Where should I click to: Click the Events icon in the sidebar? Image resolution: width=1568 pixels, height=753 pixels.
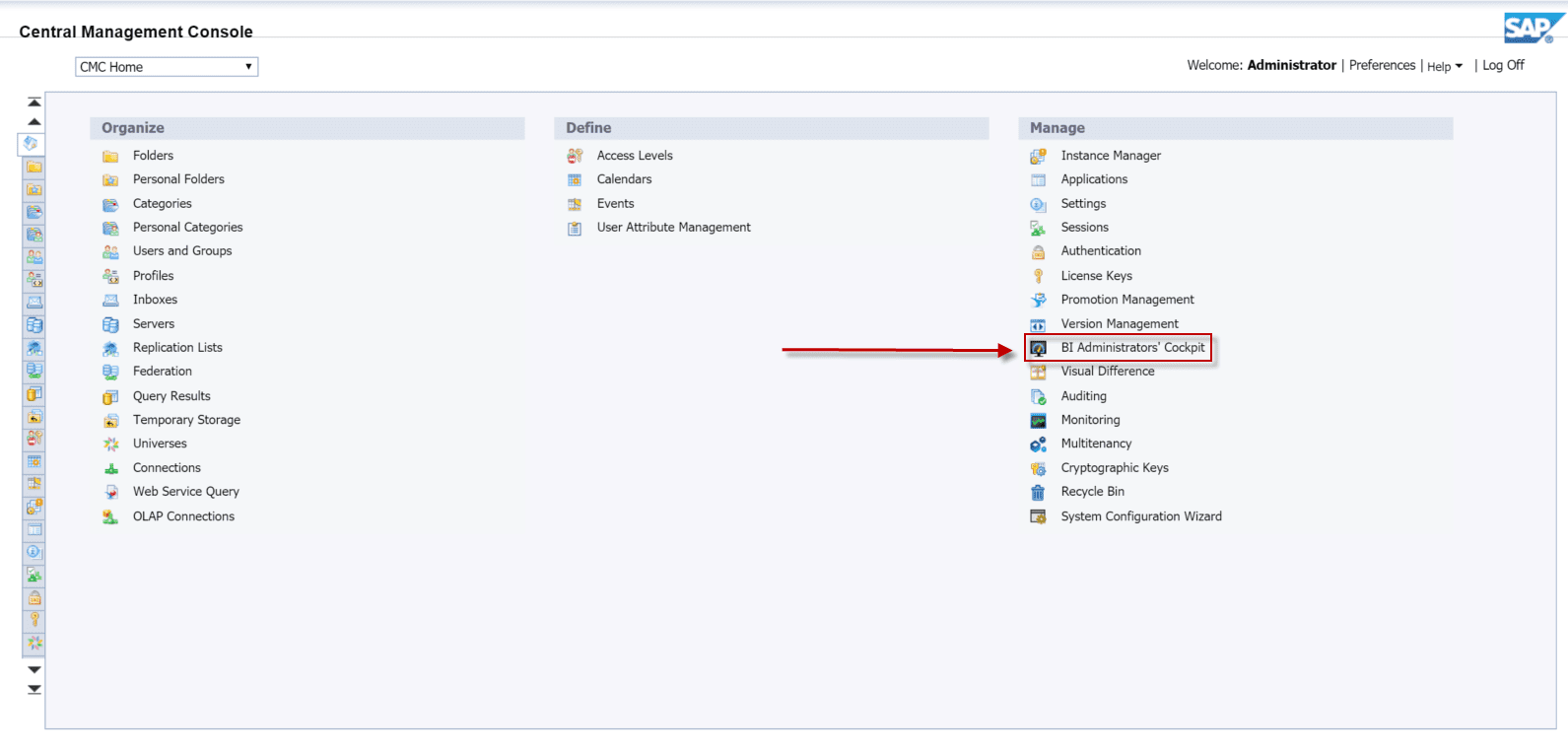point(34,484)
